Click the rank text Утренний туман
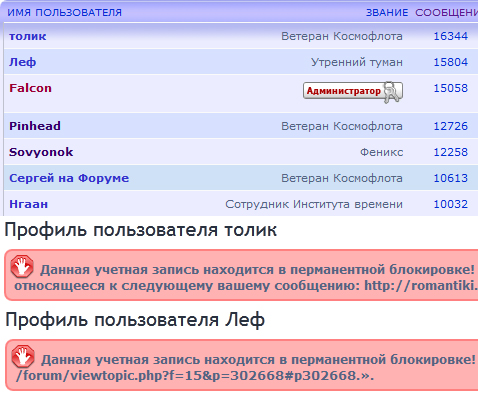 click(x=357, y=62)
